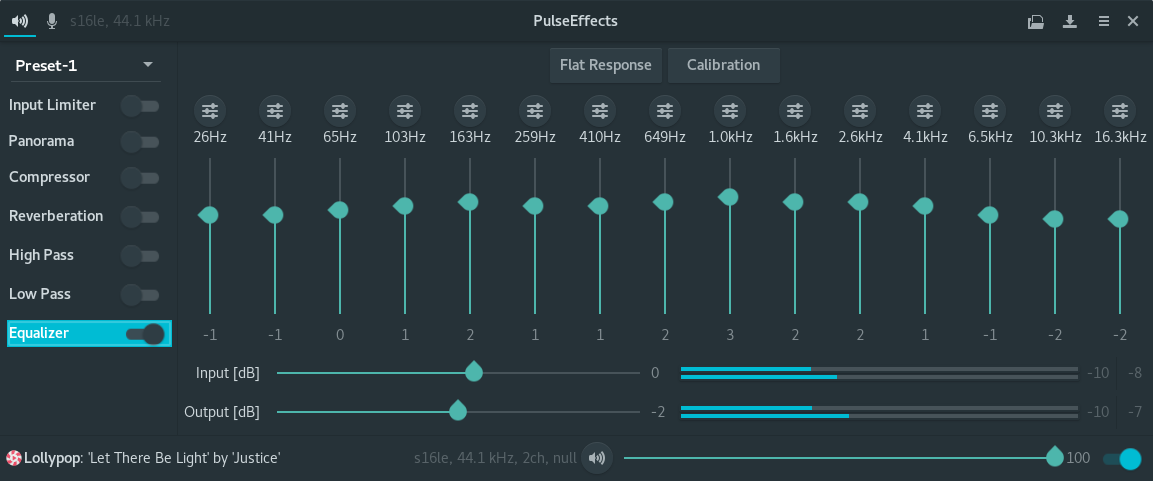The height and width of the screenshot is (481, 1153).
Task: Click the Flat Response button
Action: [606, 65]
